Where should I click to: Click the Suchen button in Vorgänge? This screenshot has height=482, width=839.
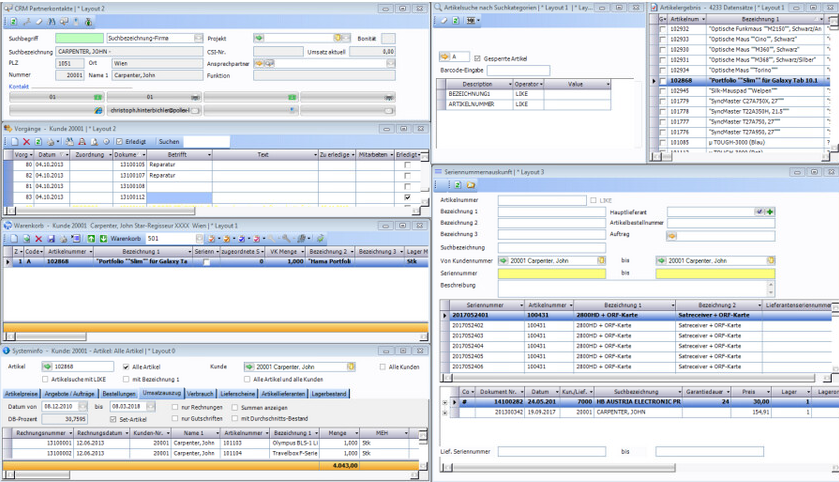(x=168, y=142)
